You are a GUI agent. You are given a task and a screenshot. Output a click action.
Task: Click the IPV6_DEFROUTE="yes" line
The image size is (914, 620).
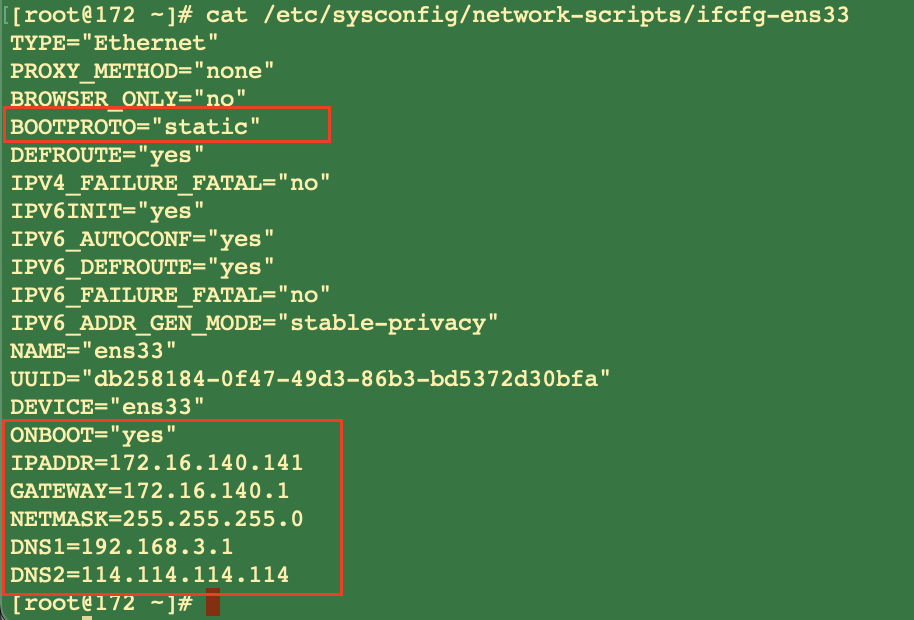coord(142,267)
